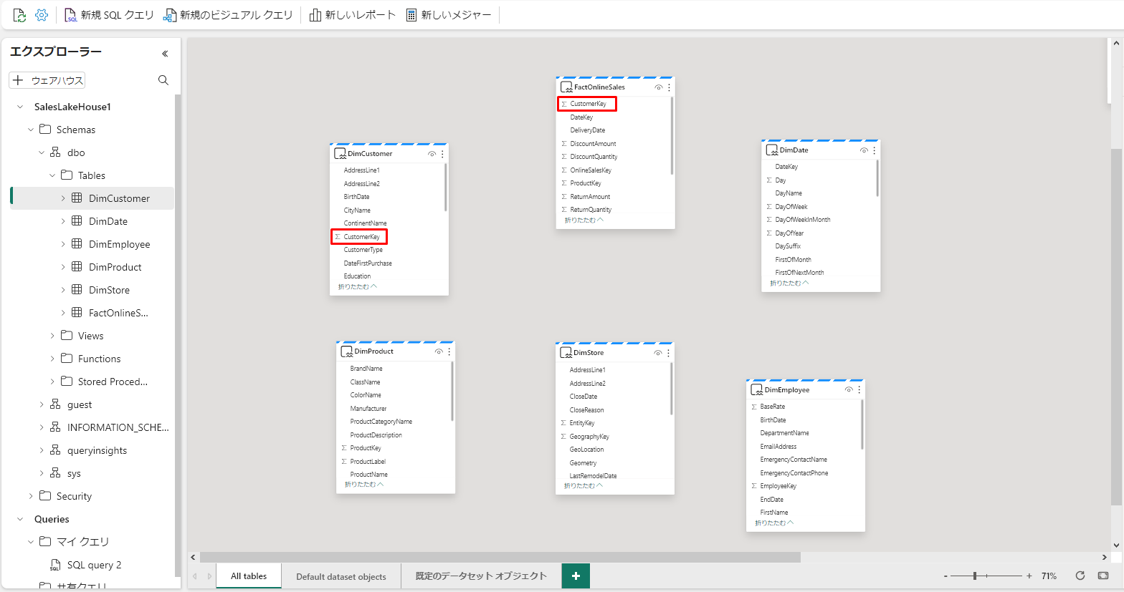Click the search icon in the Explorer panel
1124x592 pixels.
[163, 80]
